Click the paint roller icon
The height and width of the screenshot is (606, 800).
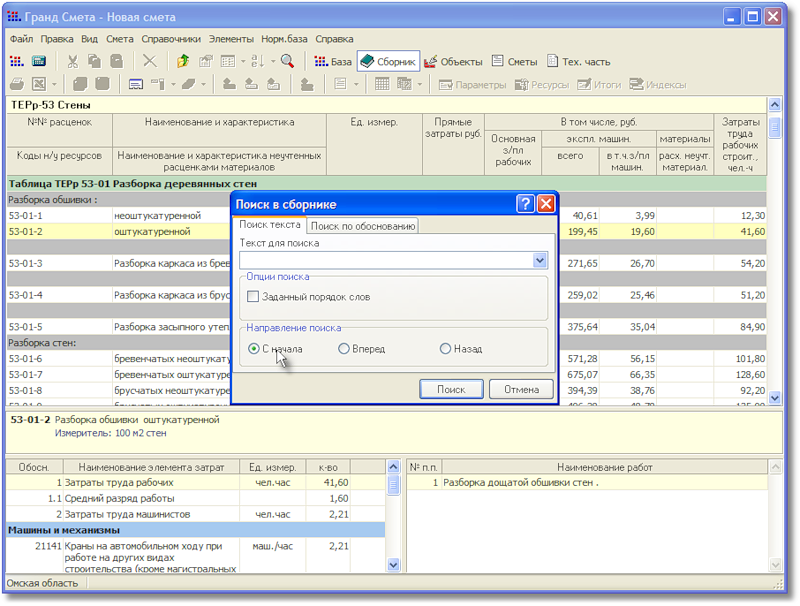[x=158, y=84]
